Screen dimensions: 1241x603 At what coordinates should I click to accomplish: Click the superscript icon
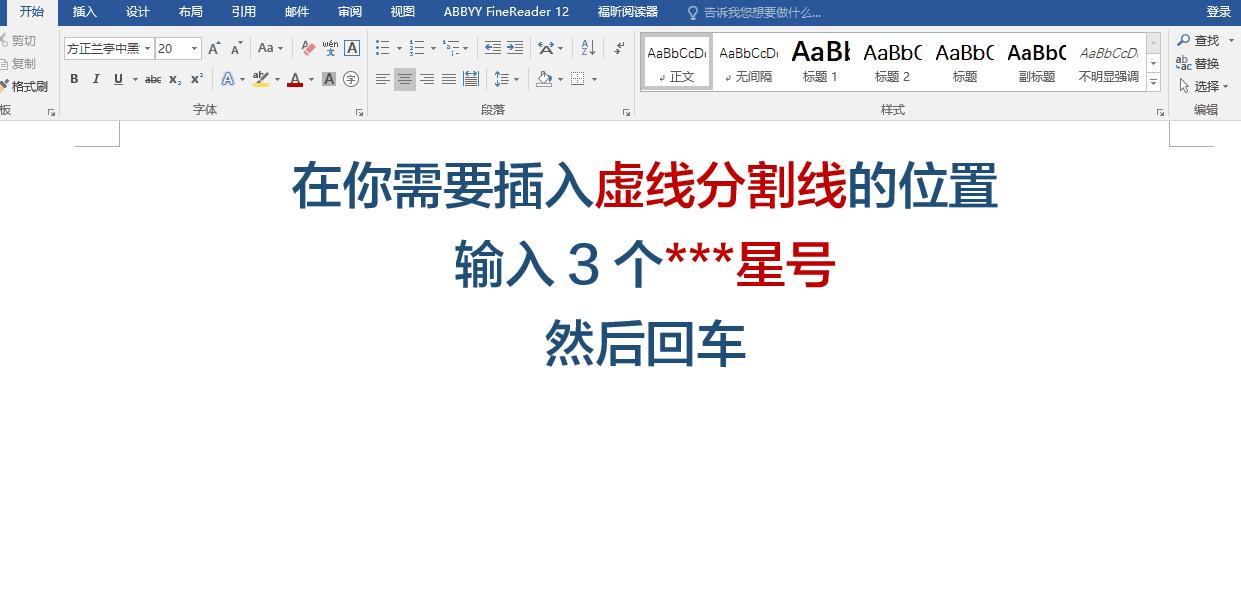point(196,79)
